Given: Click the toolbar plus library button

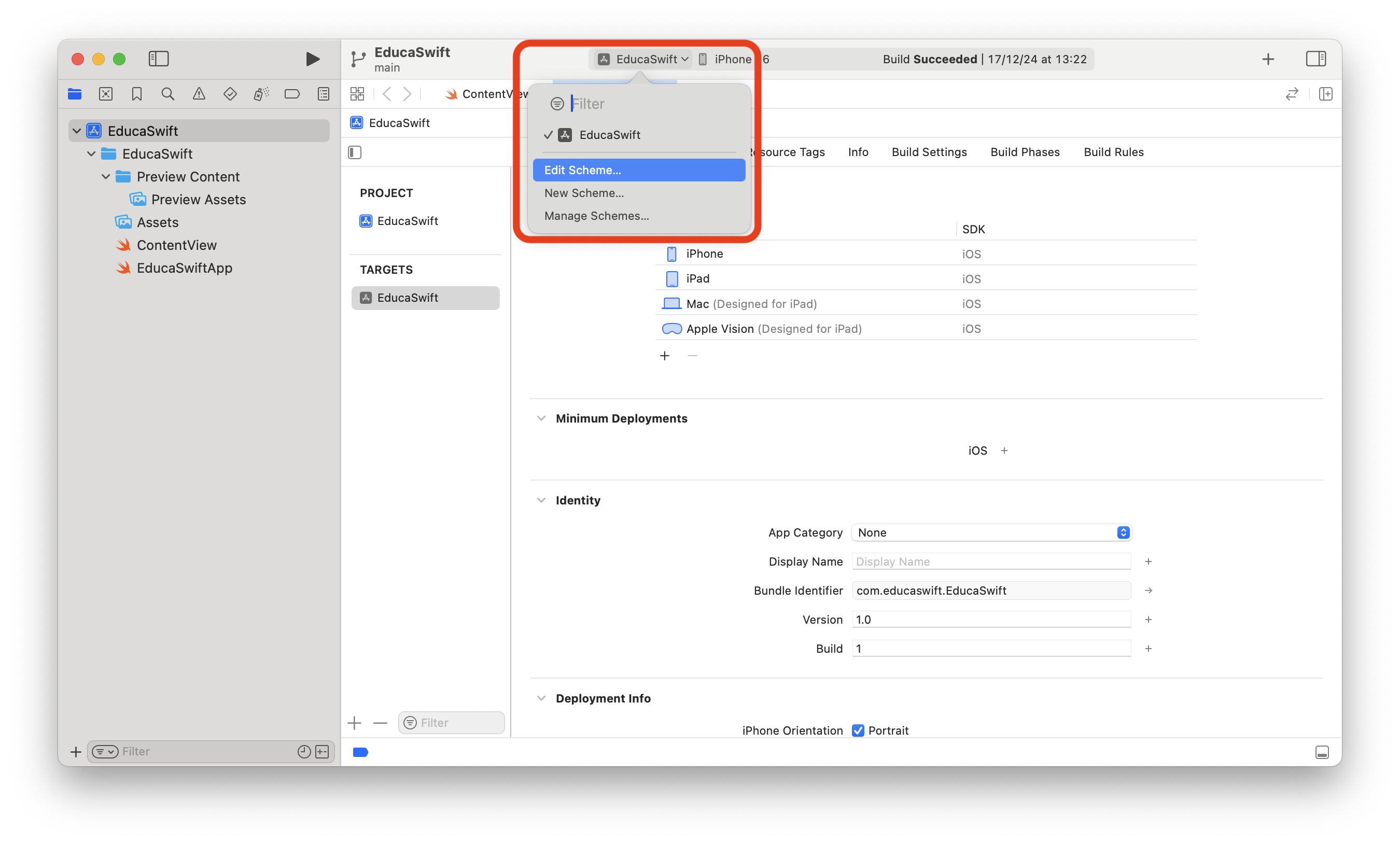Looking at the screenshot, I should tap(1268, 59).
